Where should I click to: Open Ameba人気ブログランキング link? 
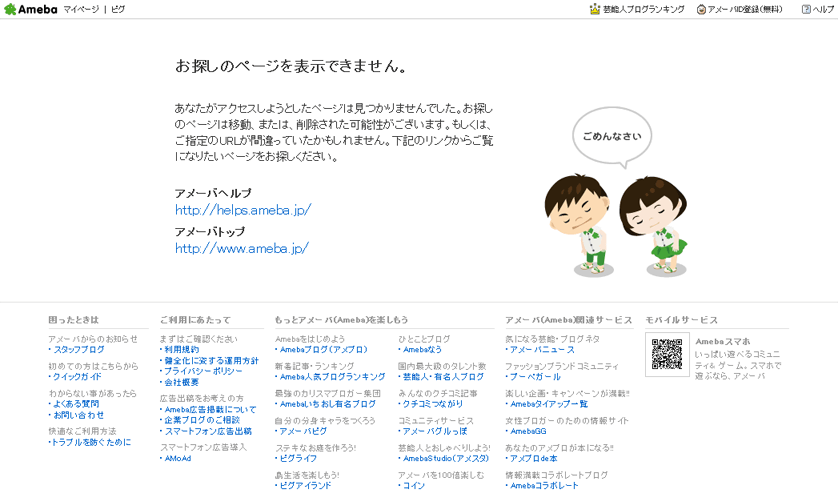coord(332,377)
